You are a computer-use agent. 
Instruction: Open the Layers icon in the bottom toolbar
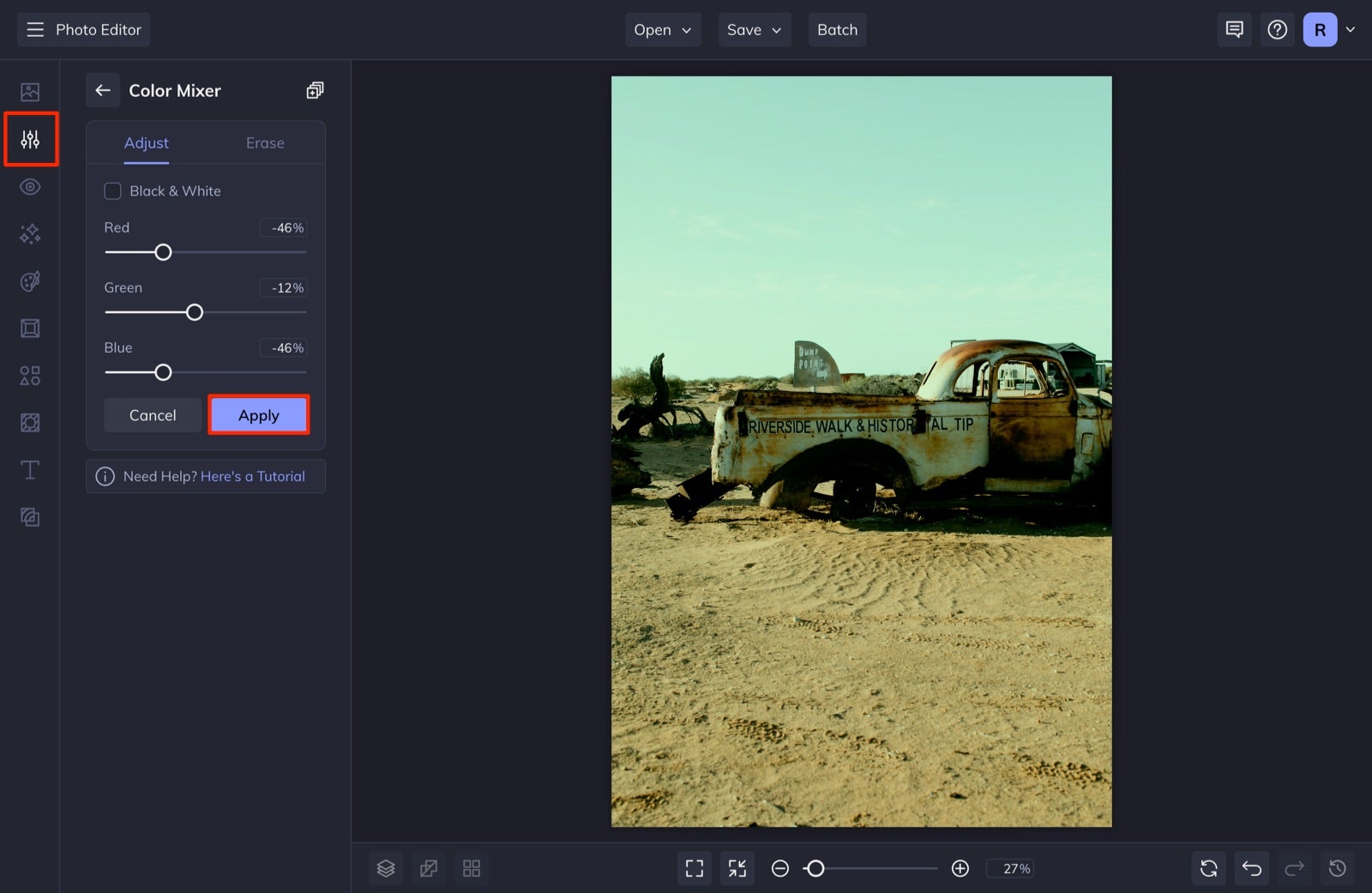click(385, 868)
